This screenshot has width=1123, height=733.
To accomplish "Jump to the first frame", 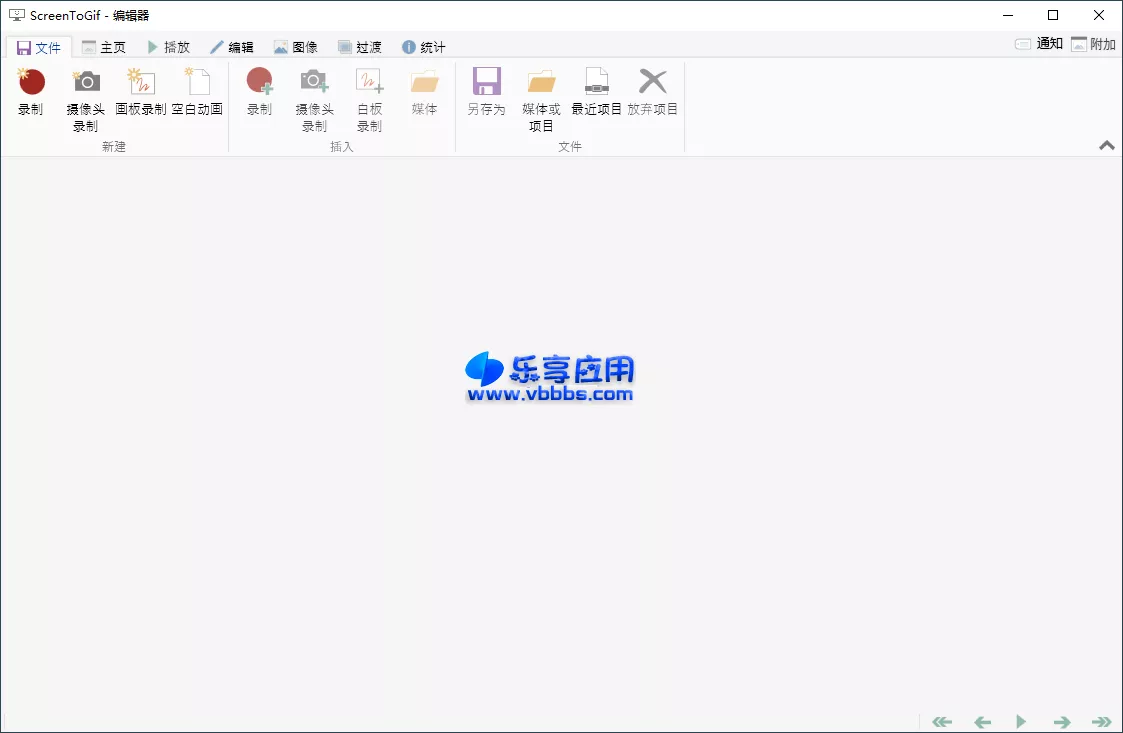I will click(x=941, y=721).
